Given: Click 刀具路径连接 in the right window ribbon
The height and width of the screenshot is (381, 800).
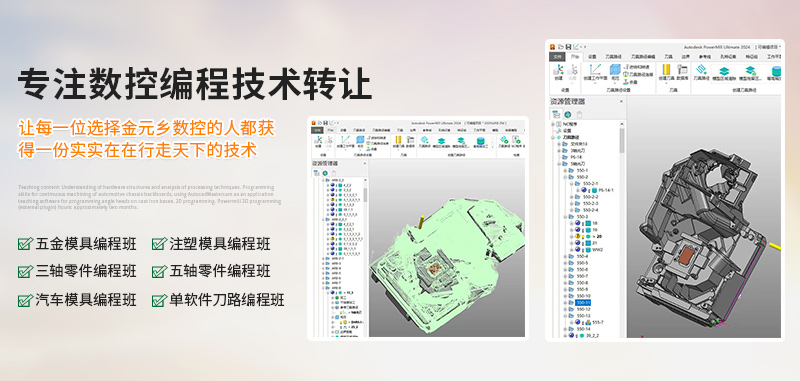Looking at the screenshot, I should pyautogui.click(x=638, y=74).
